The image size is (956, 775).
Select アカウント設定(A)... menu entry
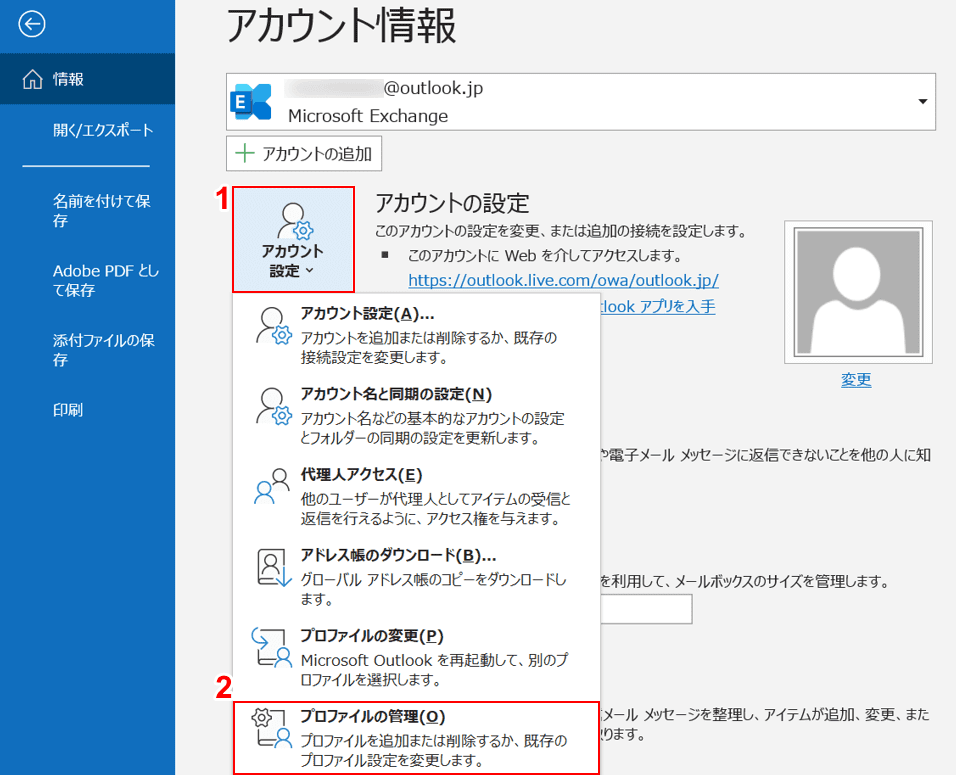tap(416, 335)
